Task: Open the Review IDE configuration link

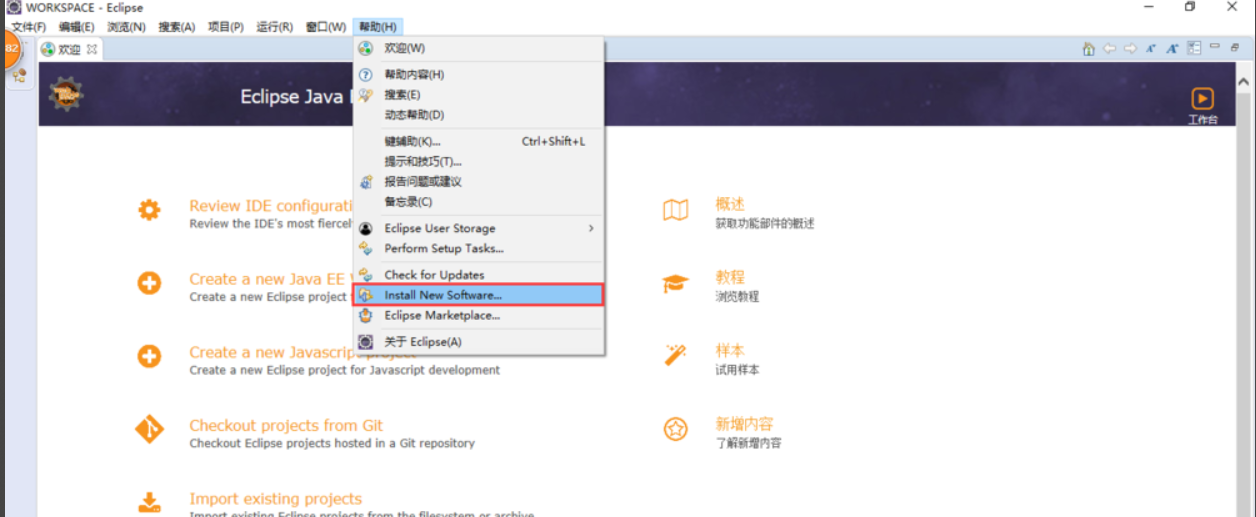Action: 270,206
